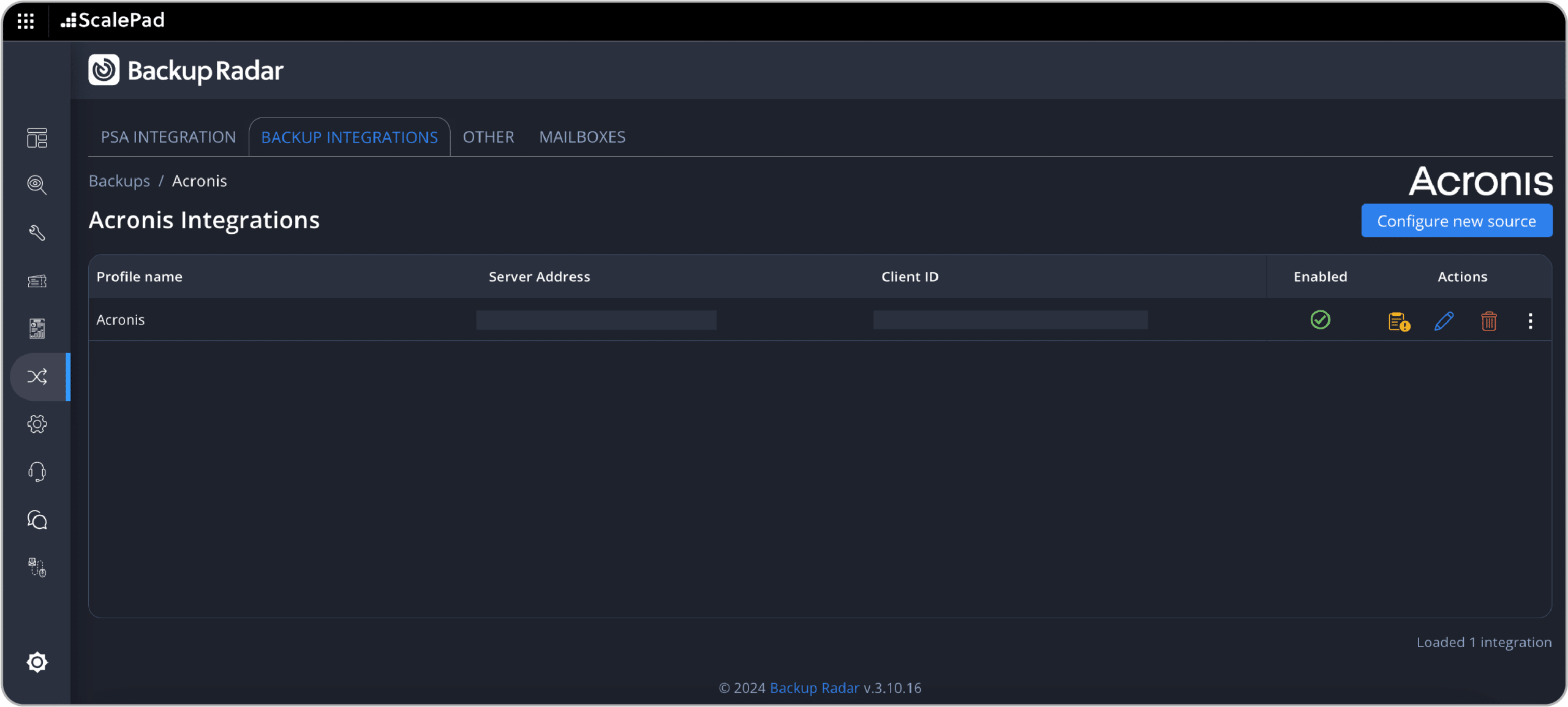
Task: Open the Backup Radar footer link
Action: 815,688
